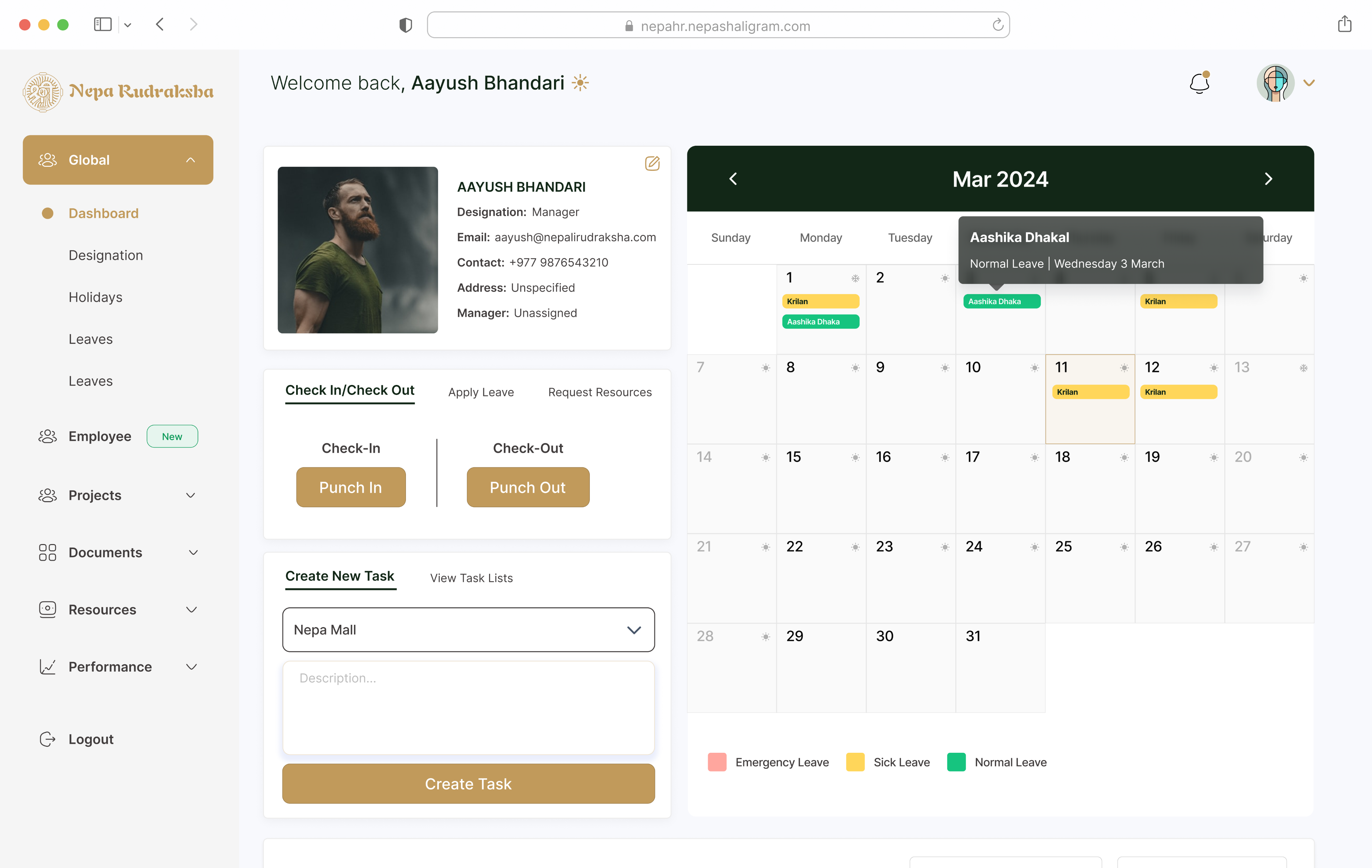Click the Create Task button
The image size is (1372, 868).
tap(468, 784)
